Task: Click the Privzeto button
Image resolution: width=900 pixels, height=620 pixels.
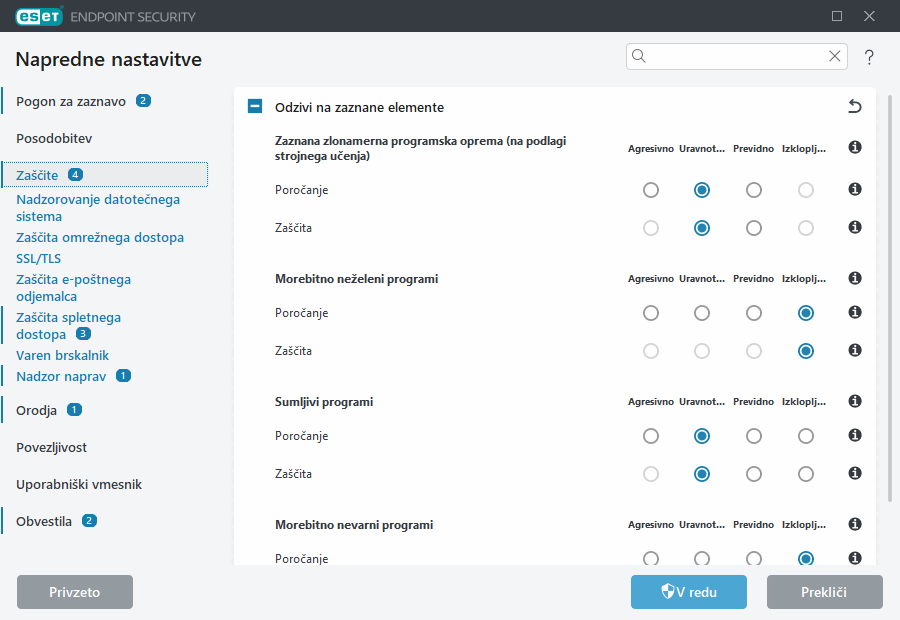Action: point(75,592)
